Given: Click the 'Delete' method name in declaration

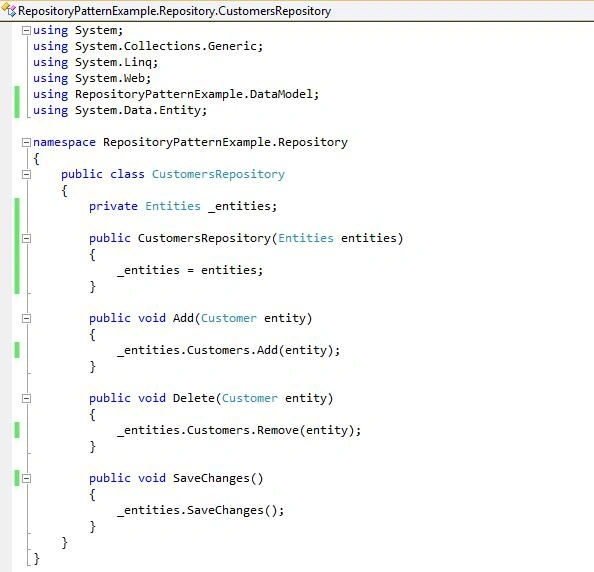Looking at the screenshot, I should (194, 399).
